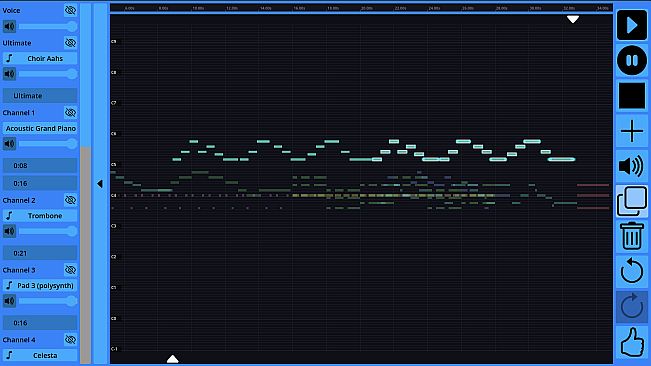Mute the Ultimate track speaker
The width and height of the screenshot is (651, 366).
pyautogui.click(x=9, y=74)
